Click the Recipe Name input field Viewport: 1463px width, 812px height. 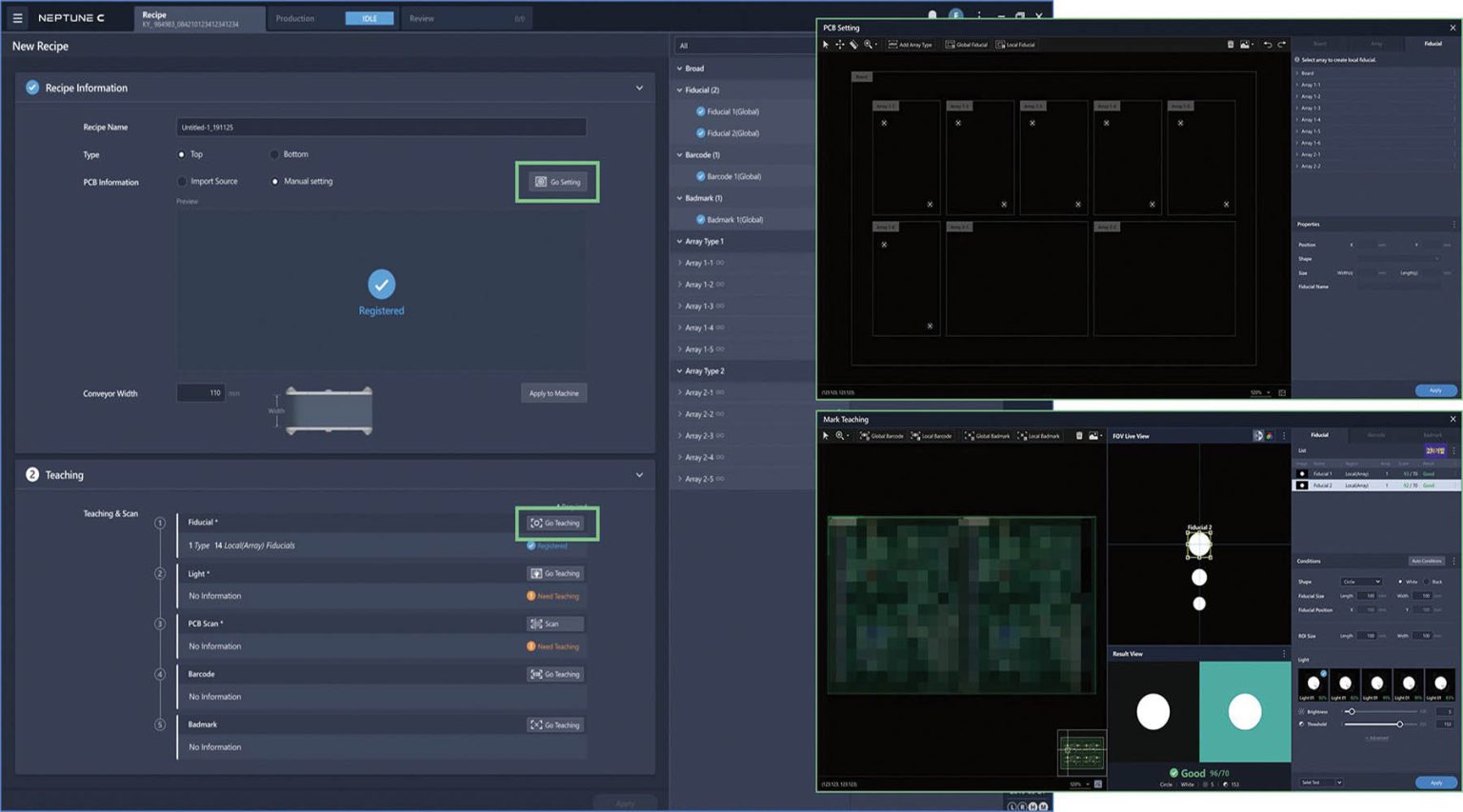[381, 127]
